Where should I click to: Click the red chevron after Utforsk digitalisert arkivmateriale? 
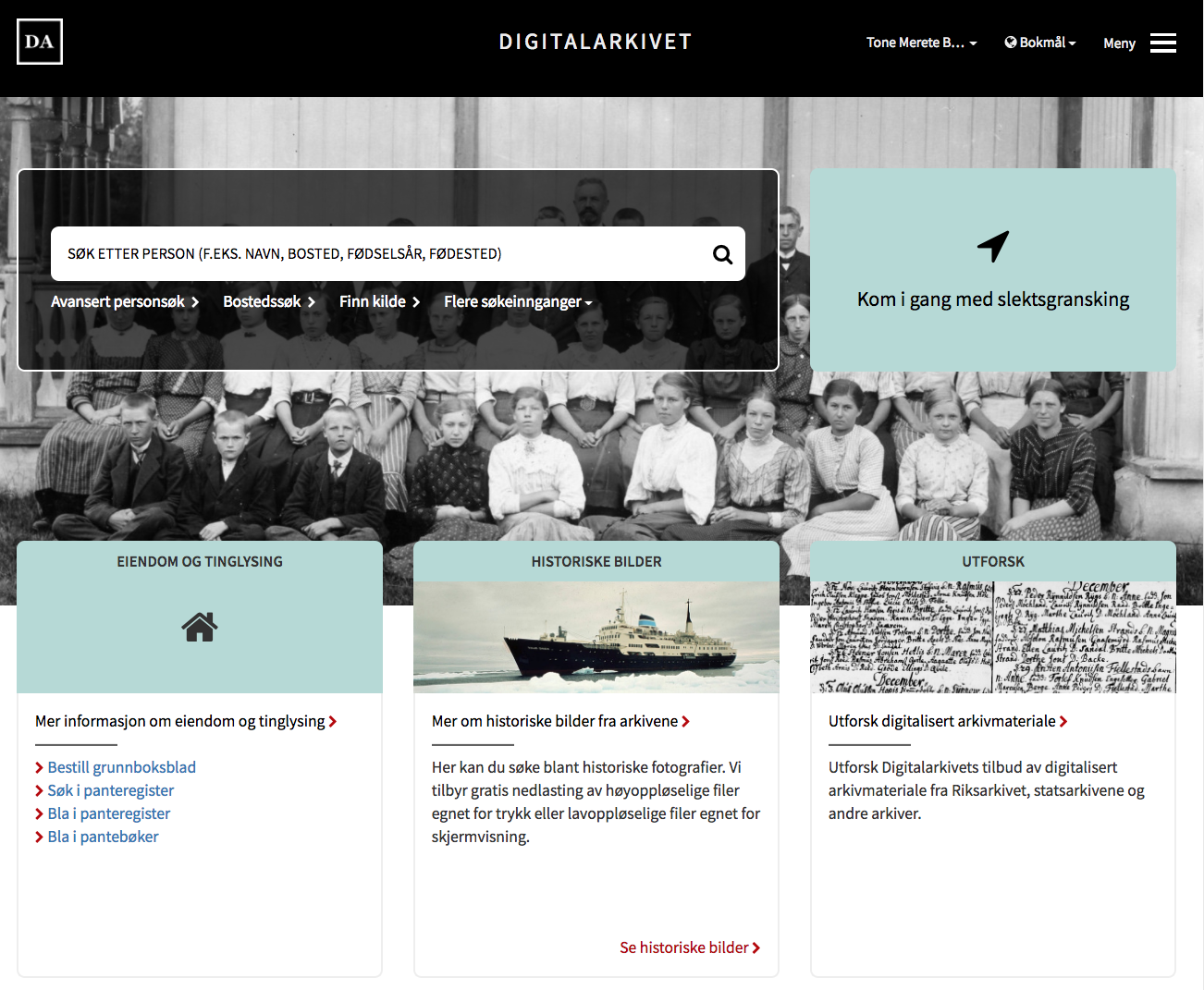click(x=1063, y=722)
